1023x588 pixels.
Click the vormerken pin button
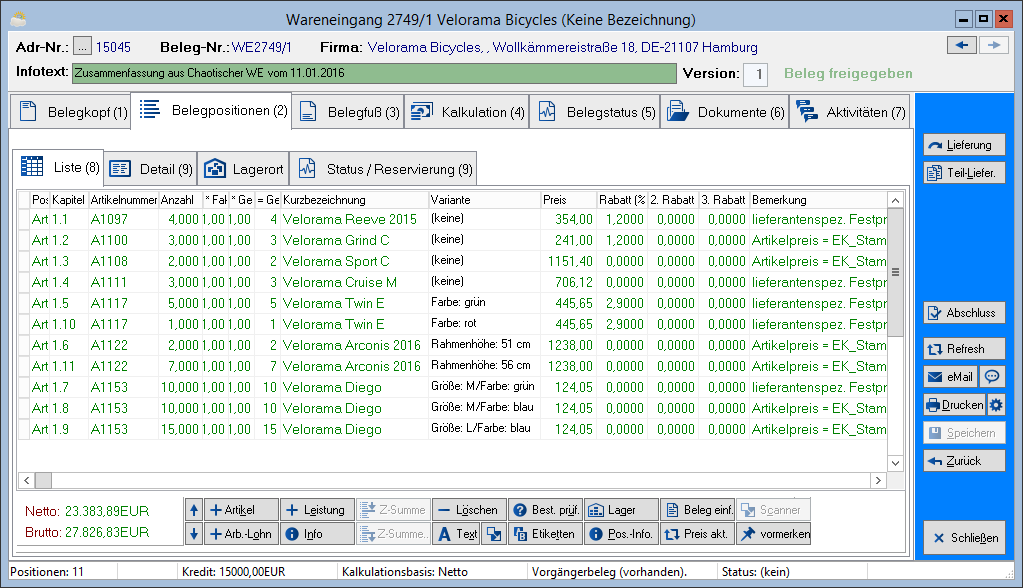click(x=774, y=534)
